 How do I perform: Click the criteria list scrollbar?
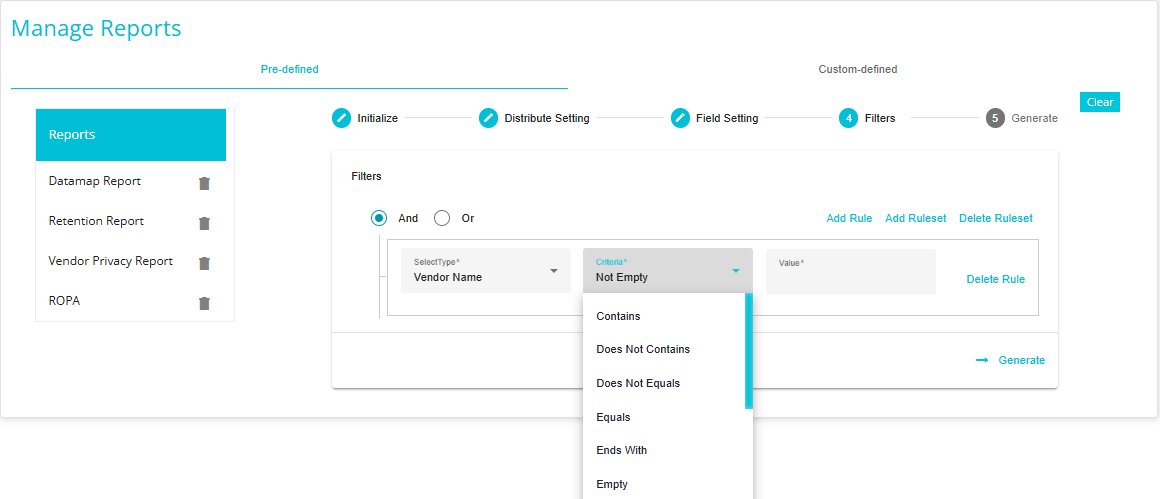(749, 351)
